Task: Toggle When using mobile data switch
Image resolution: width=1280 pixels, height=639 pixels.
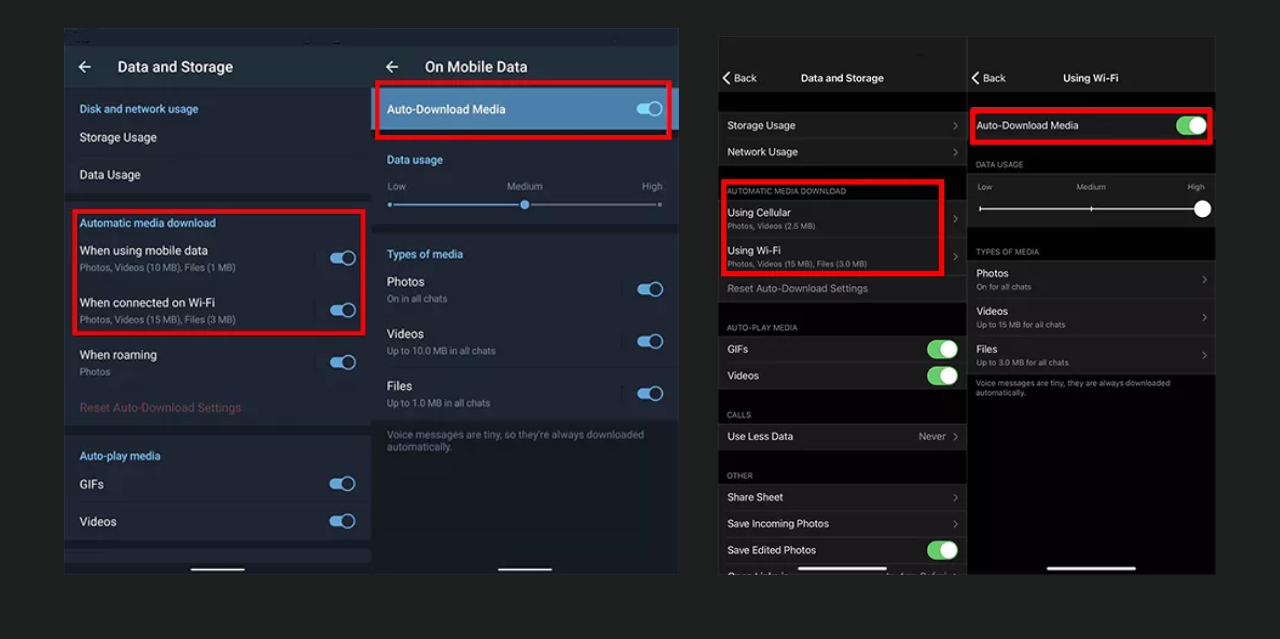Action: coord(342,258)
